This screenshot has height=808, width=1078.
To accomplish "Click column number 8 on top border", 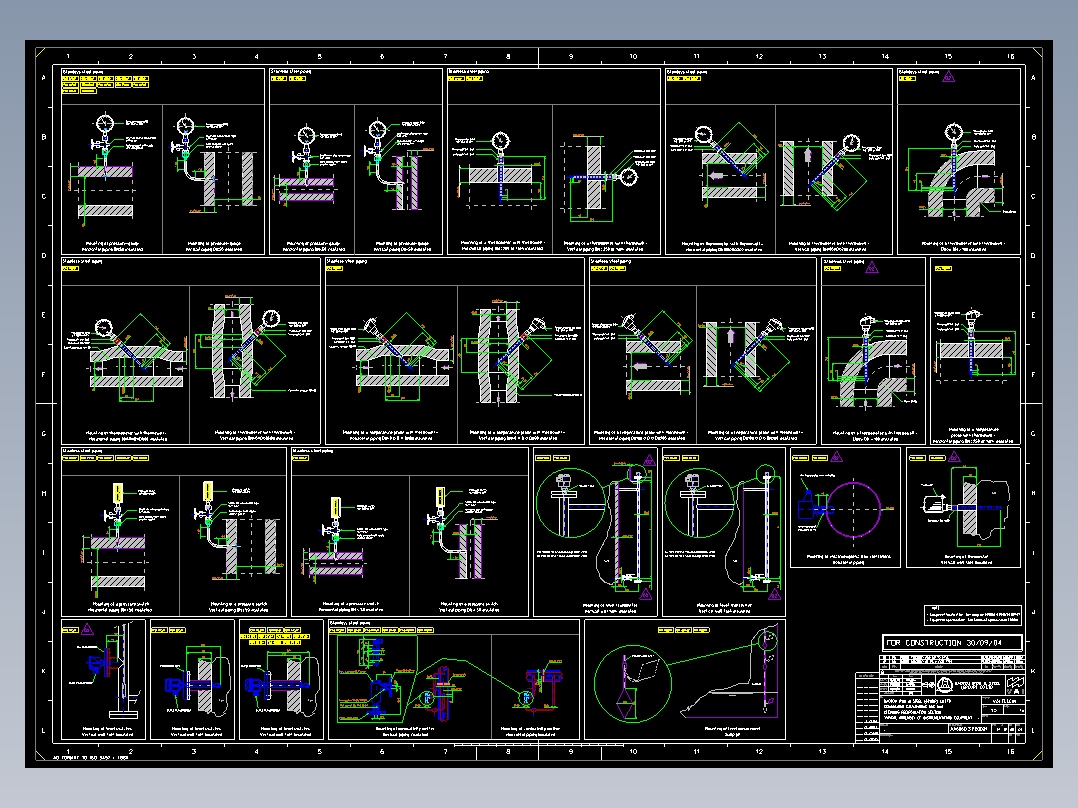I will click(x=508, y=56).
